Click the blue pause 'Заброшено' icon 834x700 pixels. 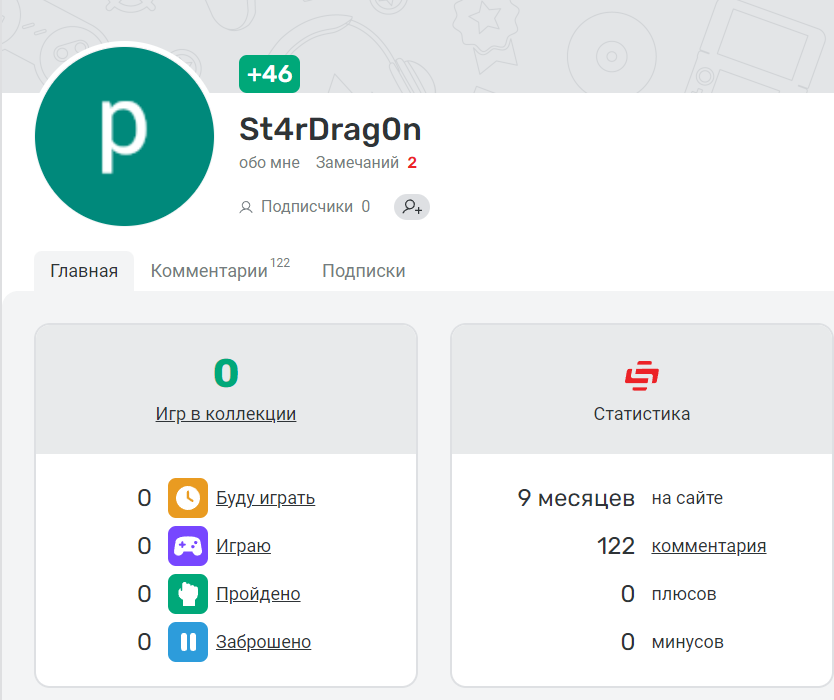[188, 641]
